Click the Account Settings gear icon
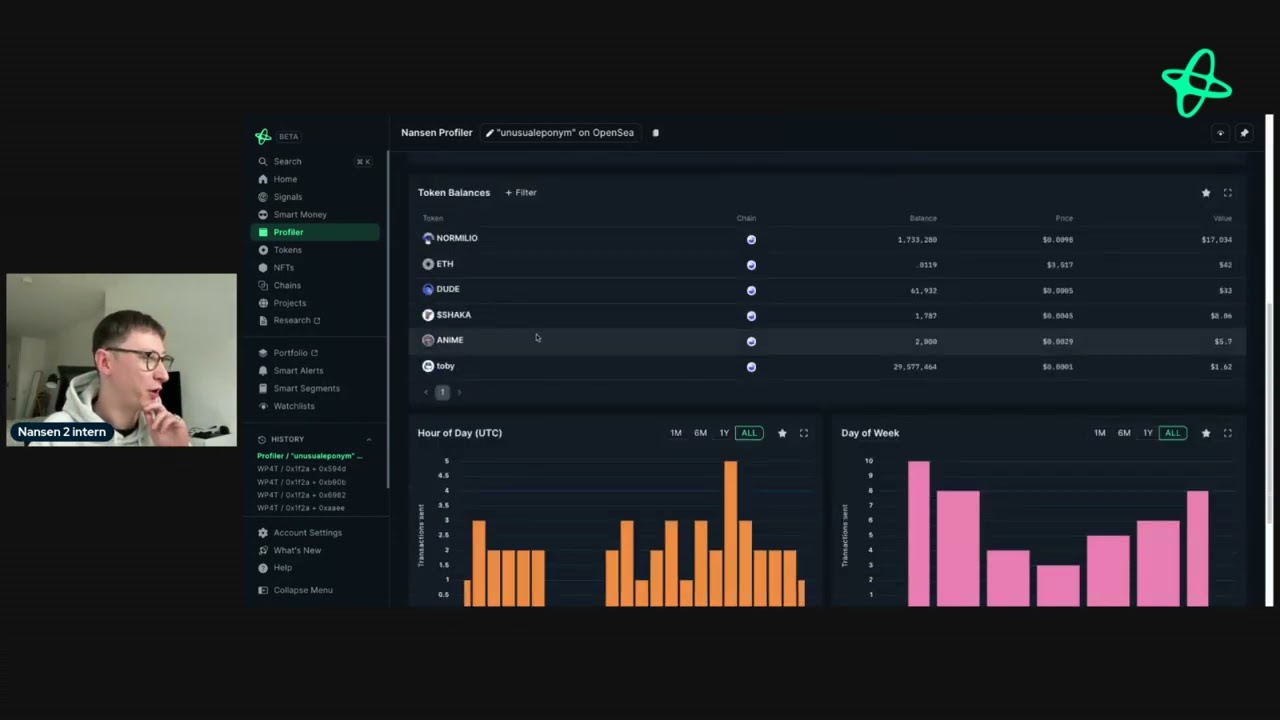 [263, 533]
